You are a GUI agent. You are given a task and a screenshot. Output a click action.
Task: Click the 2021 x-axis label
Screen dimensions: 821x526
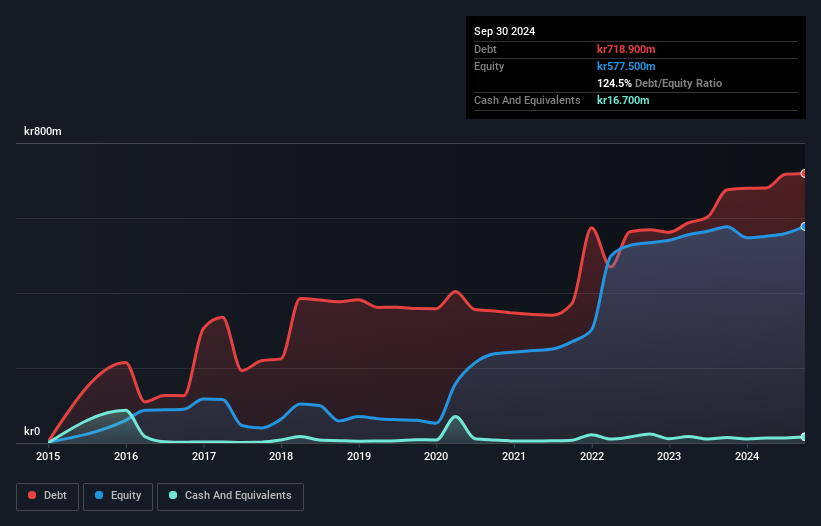(514, 456)
